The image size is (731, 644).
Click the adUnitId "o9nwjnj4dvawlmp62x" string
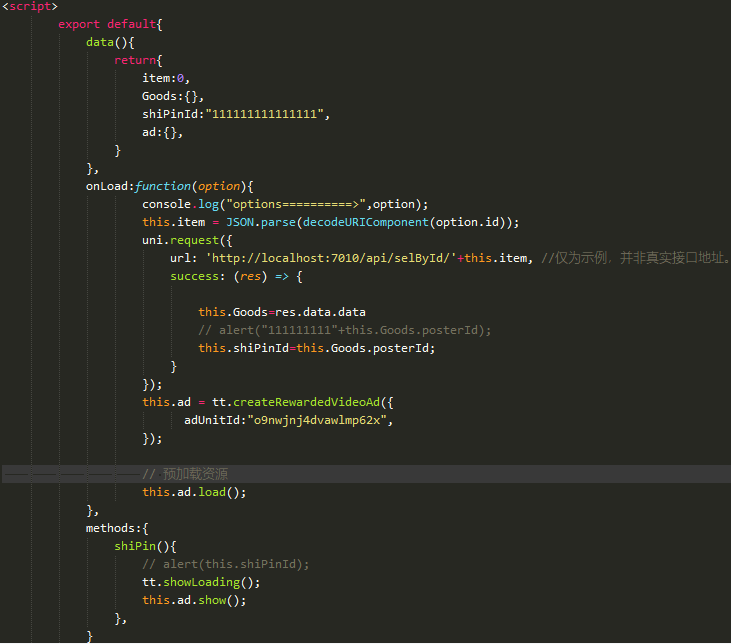[317, 421]
